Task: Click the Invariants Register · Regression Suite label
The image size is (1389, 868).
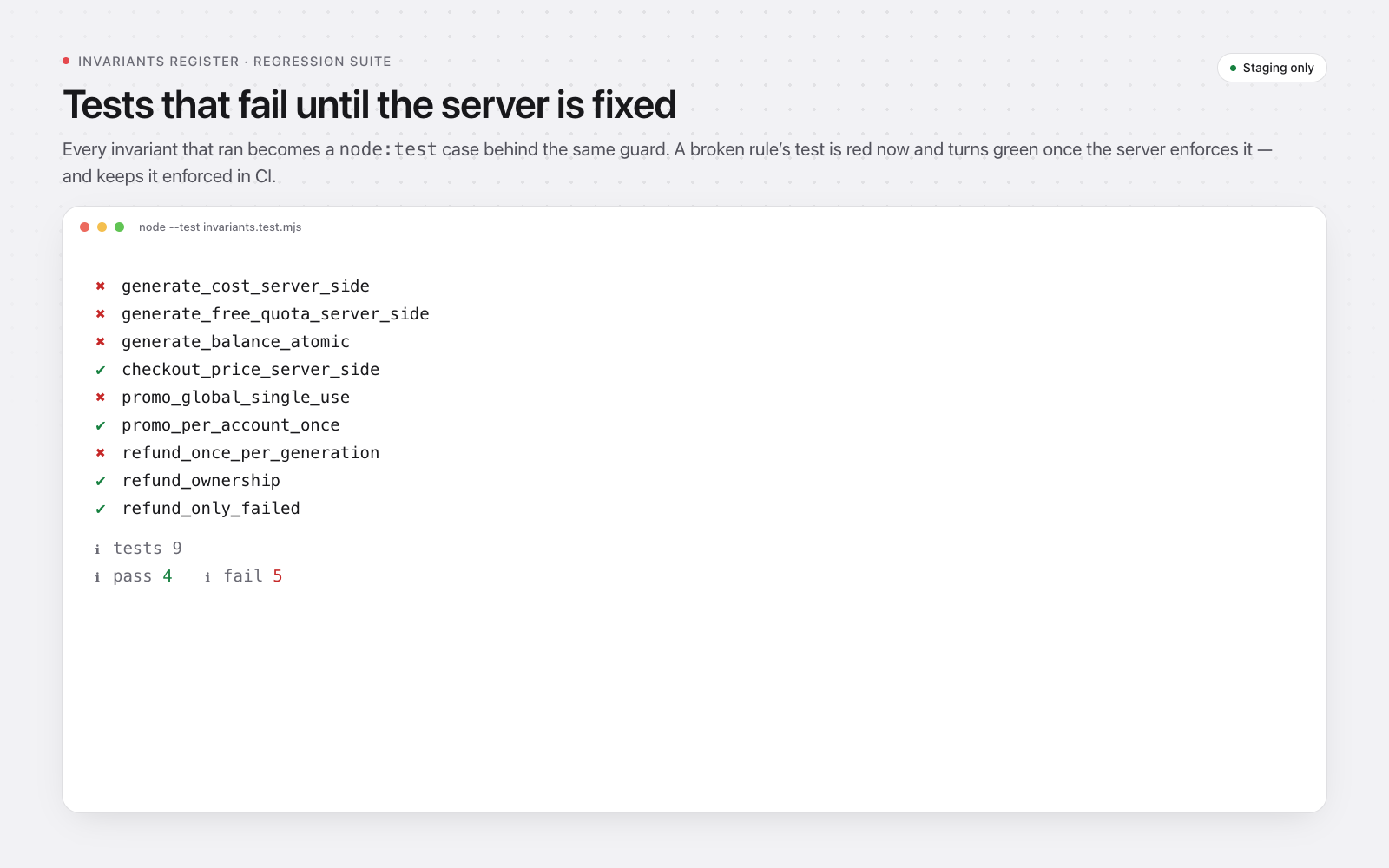Action: (x=234, y=62)
